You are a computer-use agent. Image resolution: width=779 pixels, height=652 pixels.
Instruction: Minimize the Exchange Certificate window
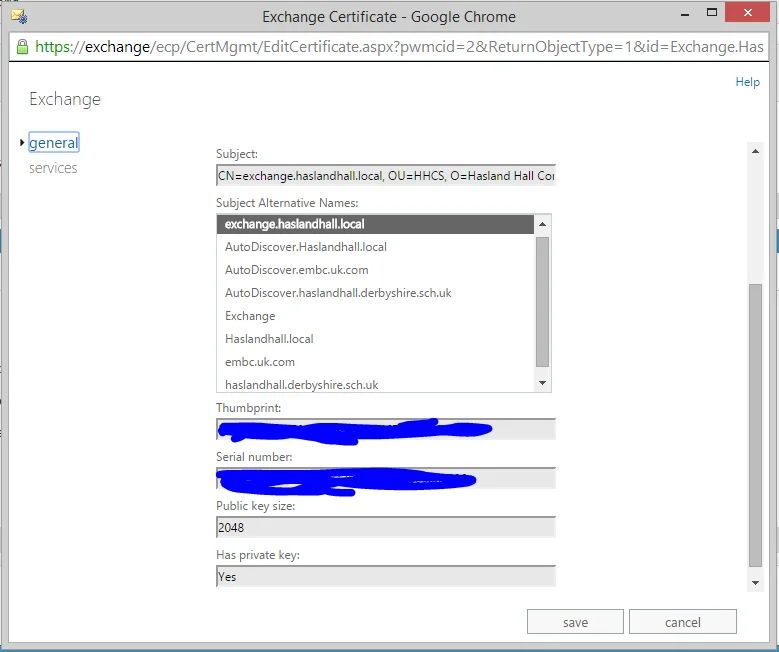click(x=685, y=15)
